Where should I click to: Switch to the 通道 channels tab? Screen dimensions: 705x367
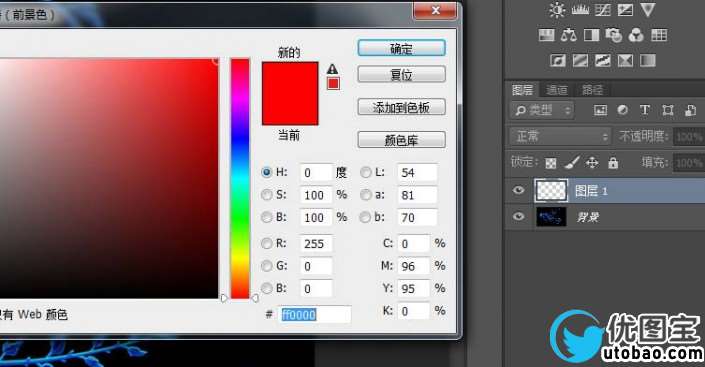557,90
